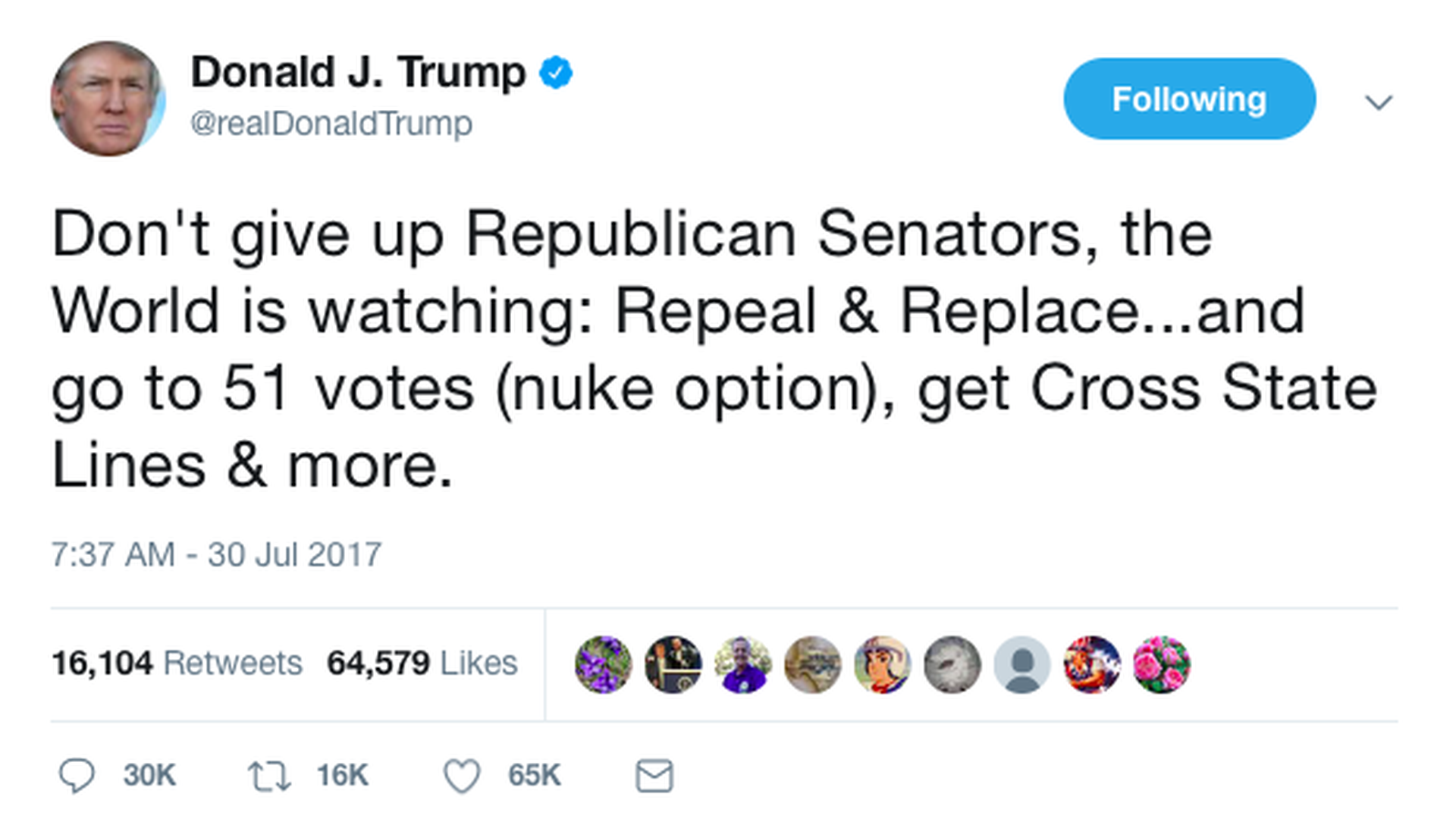1456x819 pixels.
Task: Click the 7:37 AM - 30 Jul 2017 timestamp
Action: click(x=216, y=554)
